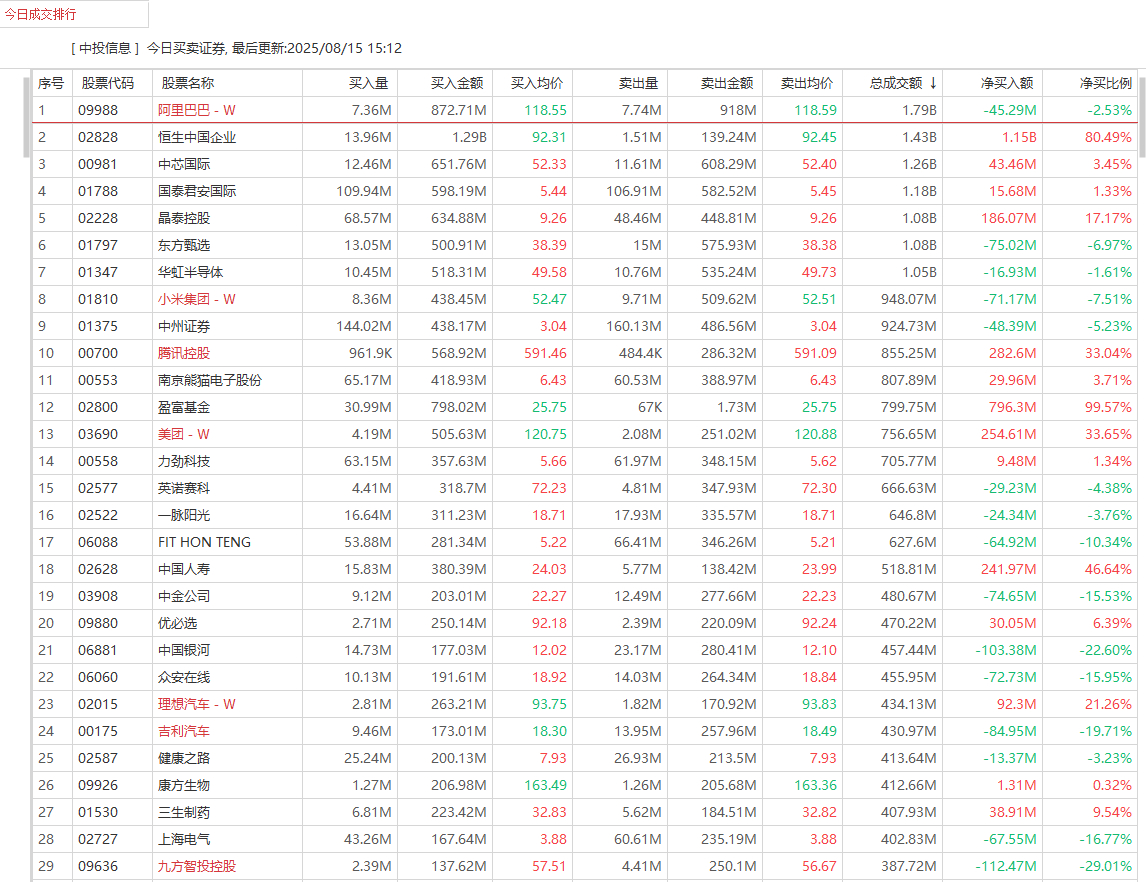Image resolution: width=1146 pixels, height=882 pixels.
Task: Click the sort arrow beside 总成交额
Action: point(933,83)
